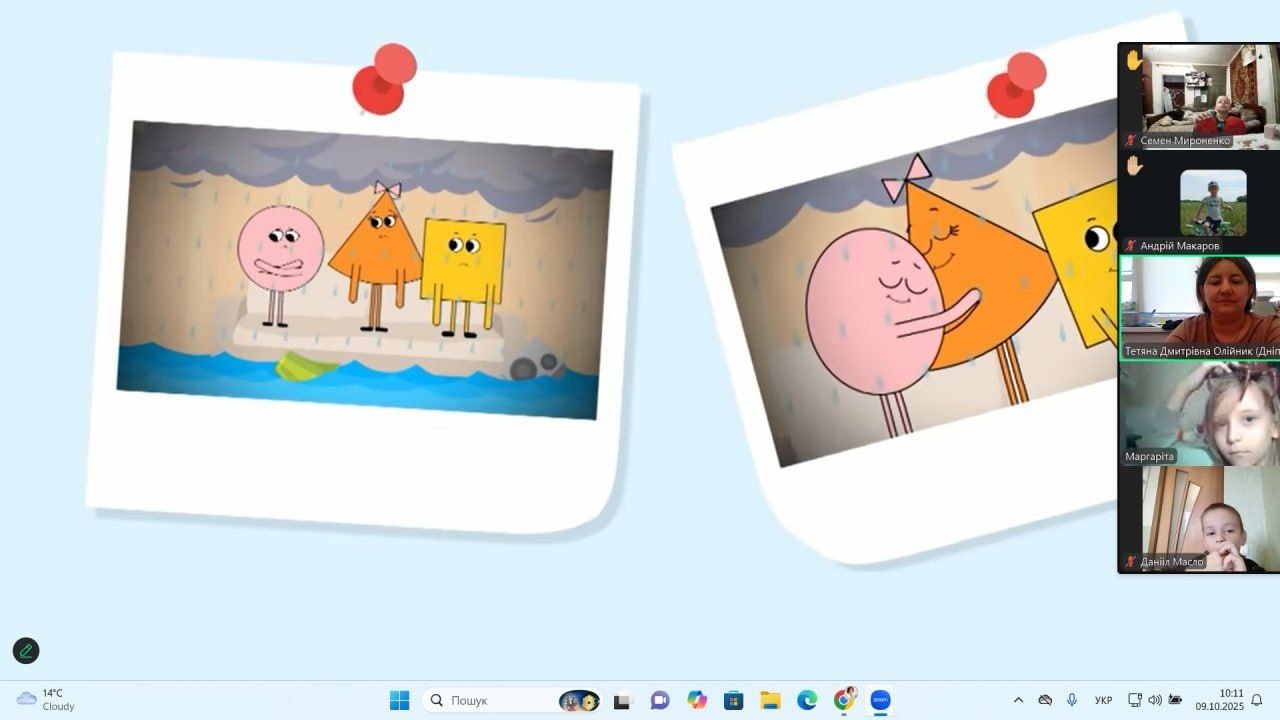Open the Zoom app in the taskbar
The image size is (1280, 720).
click(880, 700)
